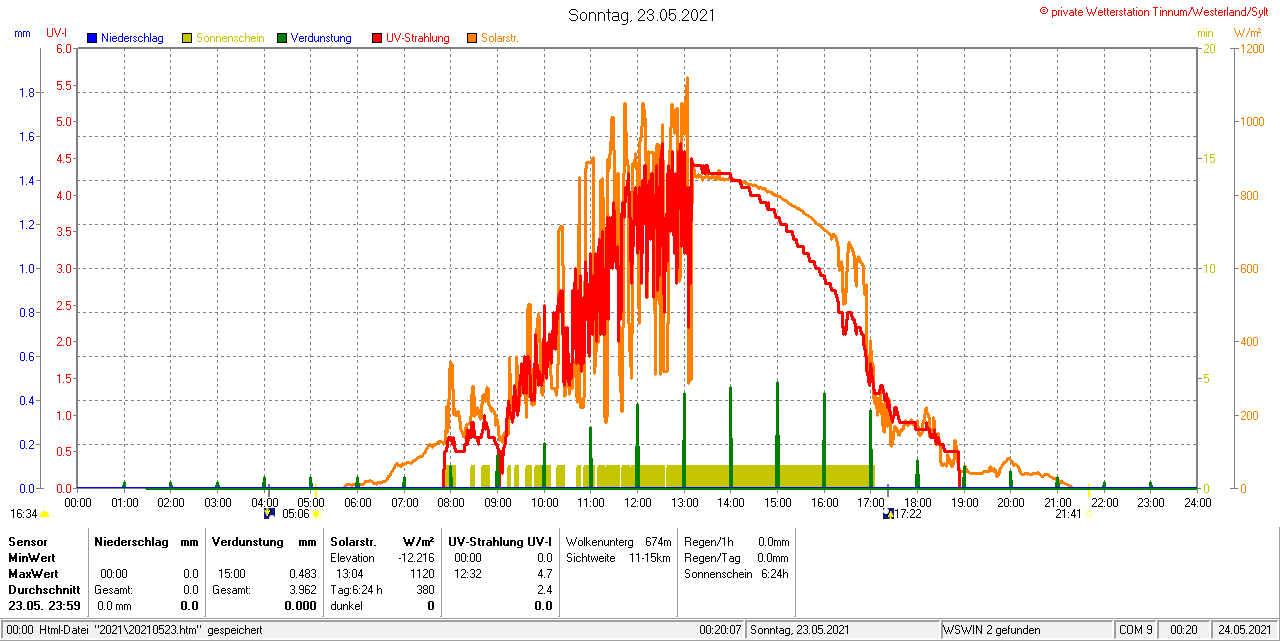
Task: Click the Niederschlag mm column header
Action: pos(146,541)
